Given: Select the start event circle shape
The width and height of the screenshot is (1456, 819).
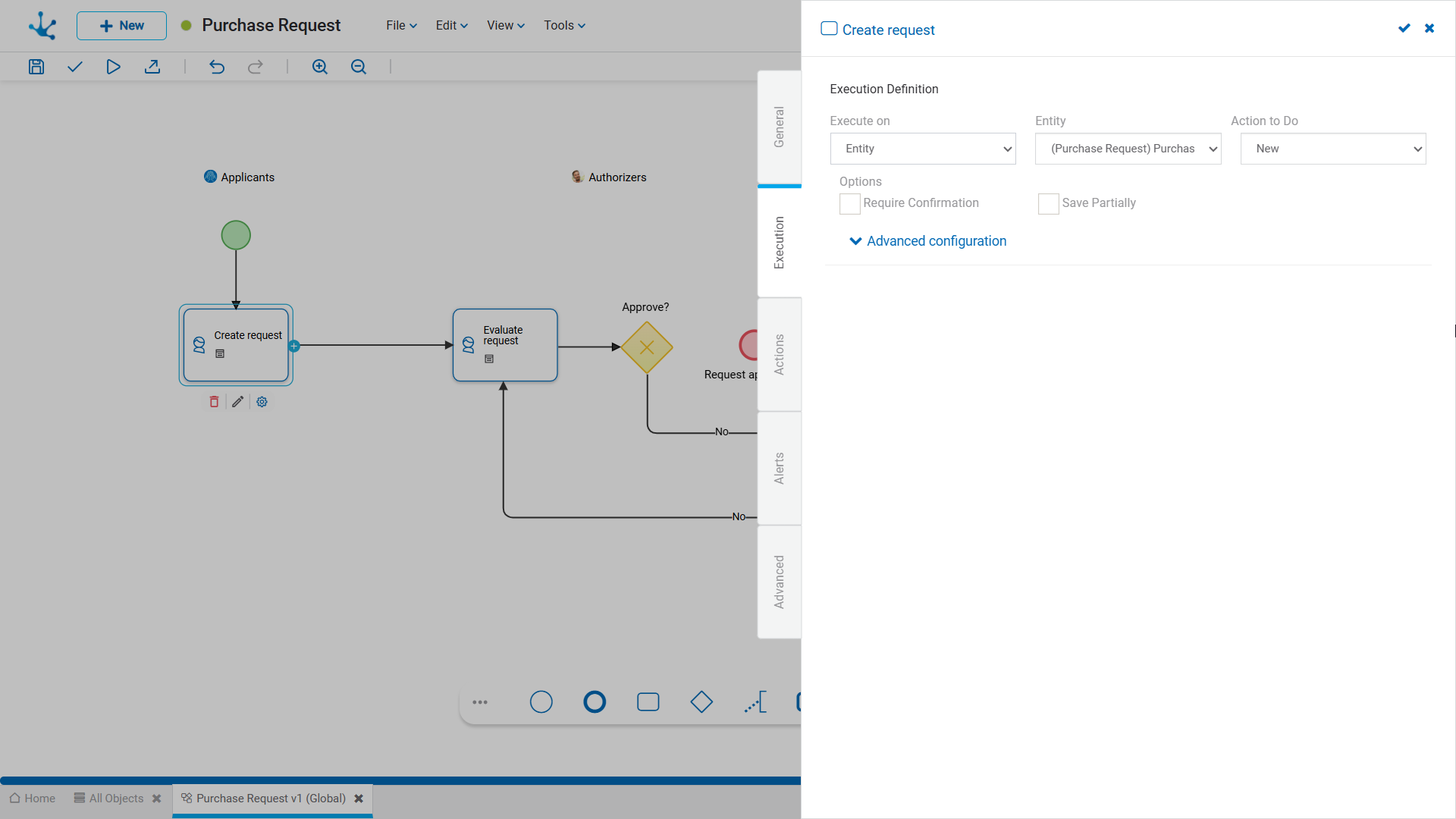Looking at the screenshot, I should [541, 702].
